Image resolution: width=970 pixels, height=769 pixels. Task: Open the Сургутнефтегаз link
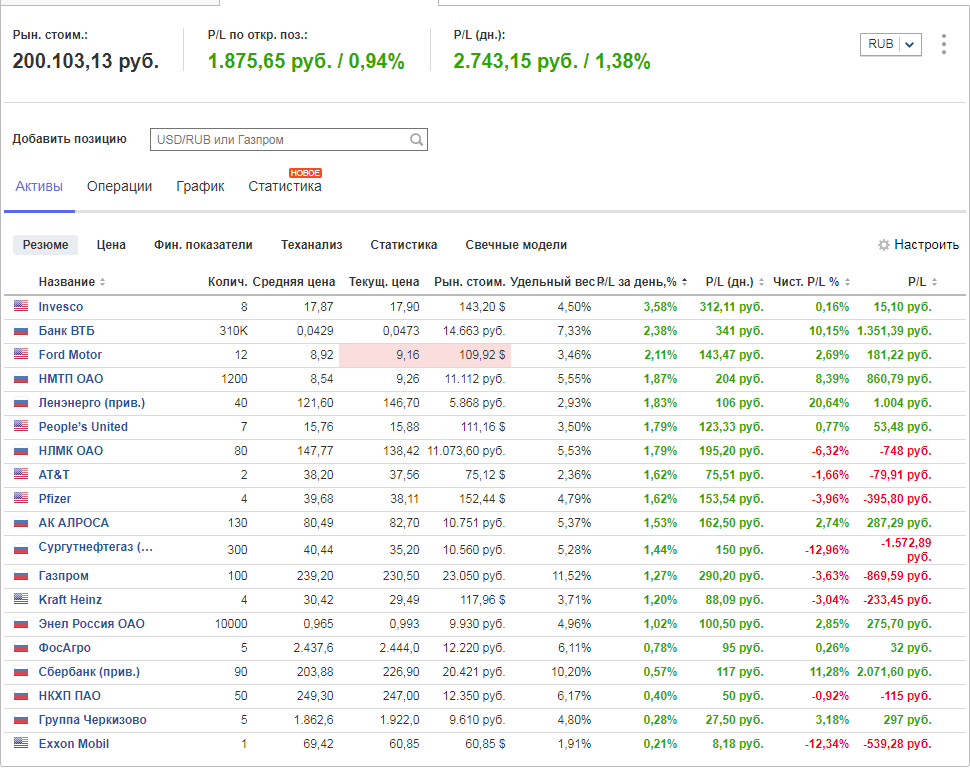tap(95, 547)
